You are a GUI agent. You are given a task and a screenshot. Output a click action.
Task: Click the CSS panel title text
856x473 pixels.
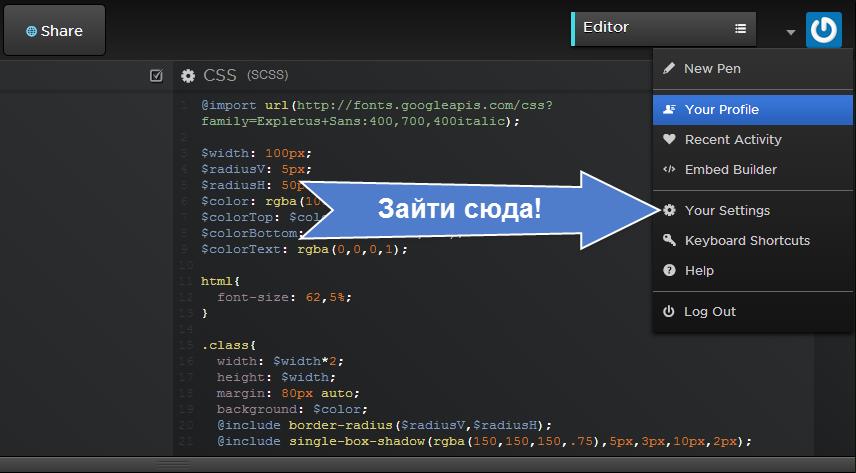click(x=220, y=75)
